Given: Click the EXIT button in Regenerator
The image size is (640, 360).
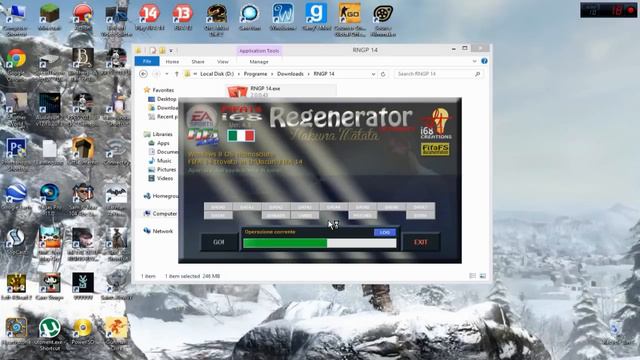Looking at the screenshot, I should click(x=420, y=242).
